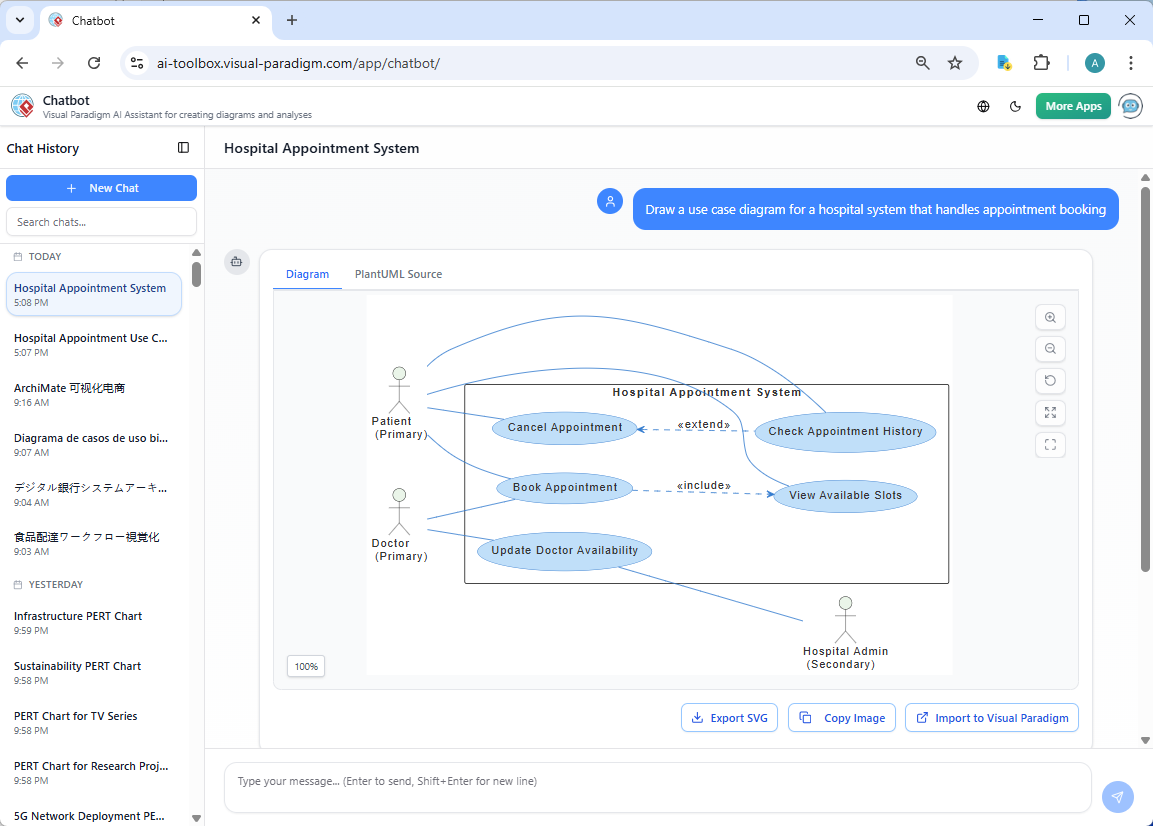Toggle fullscreen view of the diagram
Viewport: 1153px width, 826px height.
[1050, 445]
